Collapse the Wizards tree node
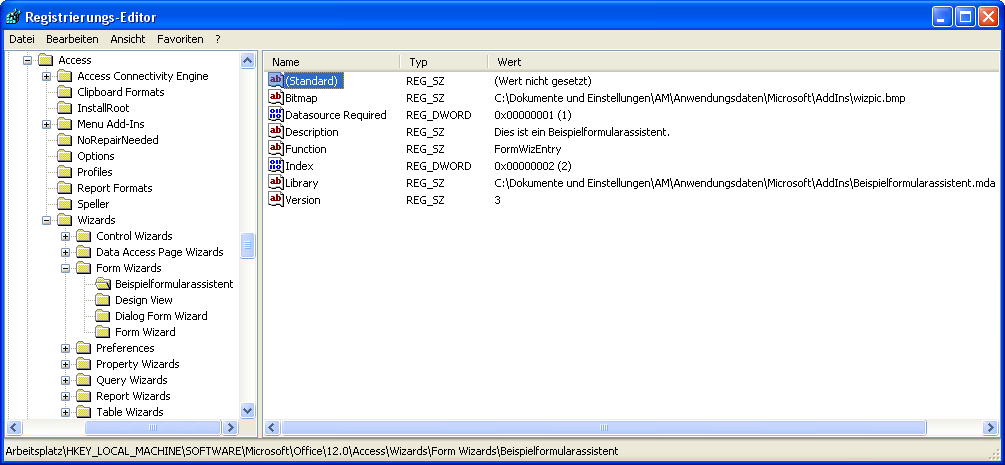Screen dimensions: 1005x465 (x=47, y=220)
